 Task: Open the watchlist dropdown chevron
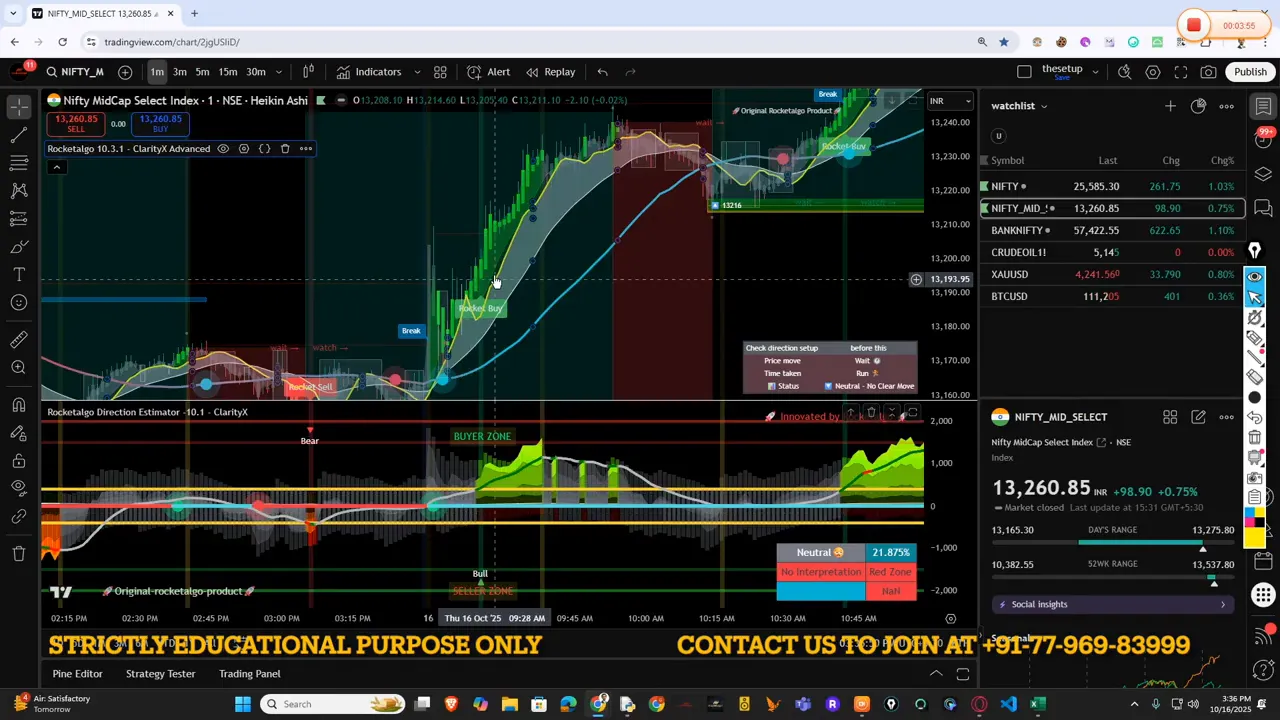click(x=1043, y=105)
